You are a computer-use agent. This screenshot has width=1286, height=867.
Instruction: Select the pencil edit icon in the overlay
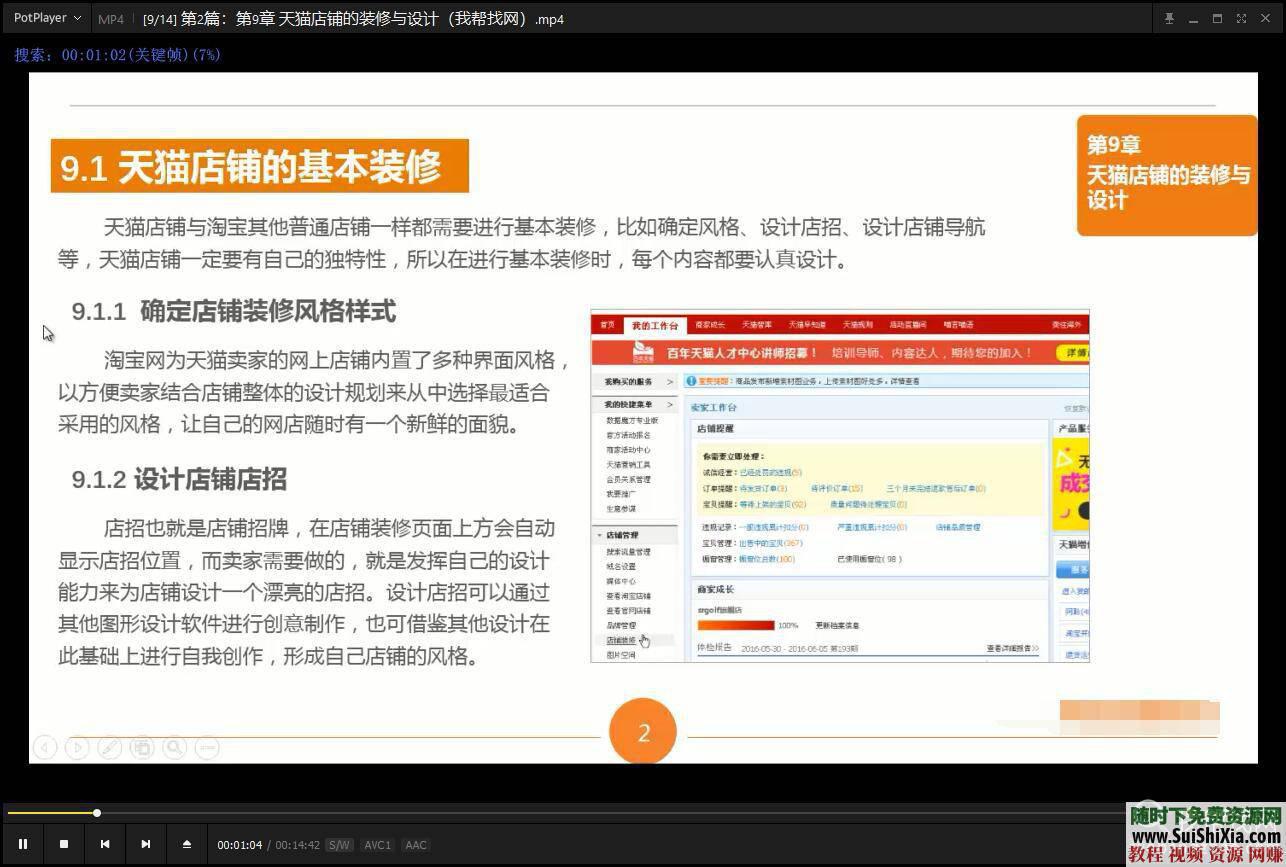pos(111,747)
